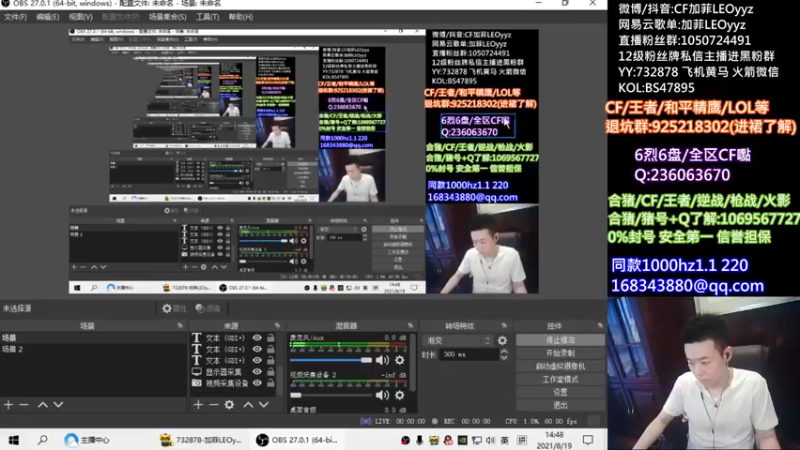The image size is (800, 450).
Task: Open Windows taskbar search
Action: click(x=42, y=440)
